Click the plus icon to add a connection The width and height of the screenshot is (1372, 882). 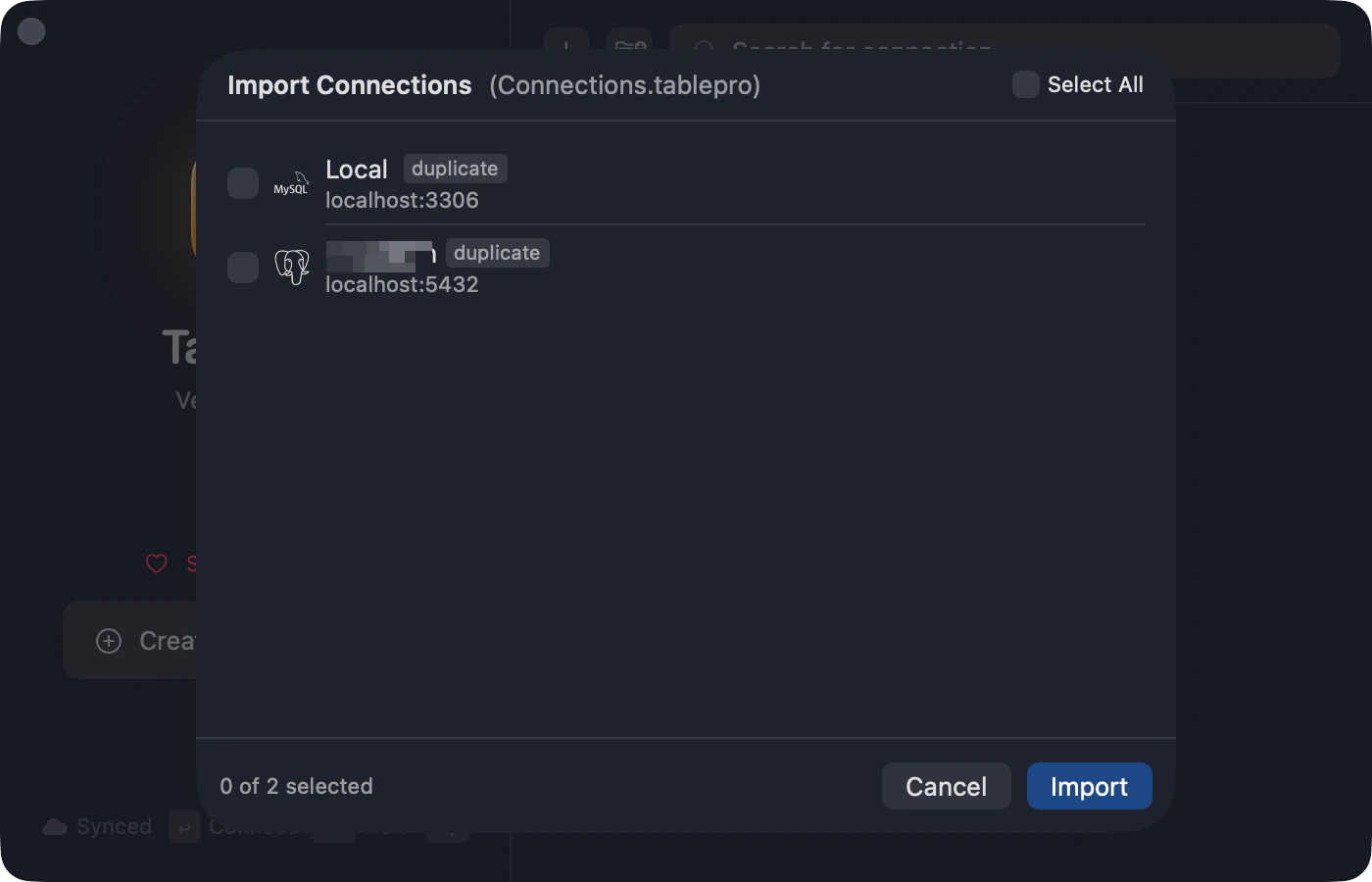click(566, 47)
